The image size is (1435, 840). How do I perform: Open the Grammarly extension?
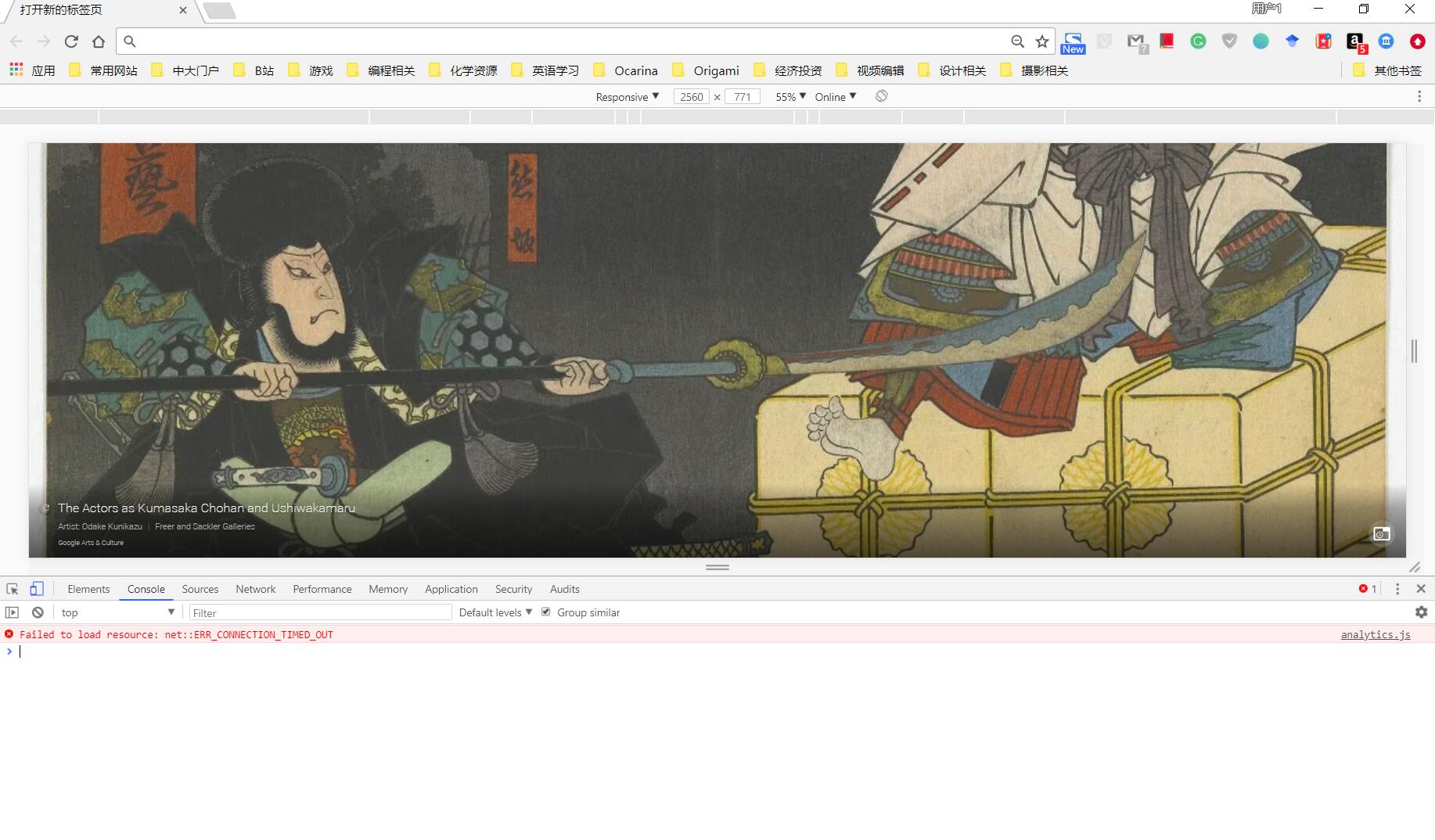1198,41
